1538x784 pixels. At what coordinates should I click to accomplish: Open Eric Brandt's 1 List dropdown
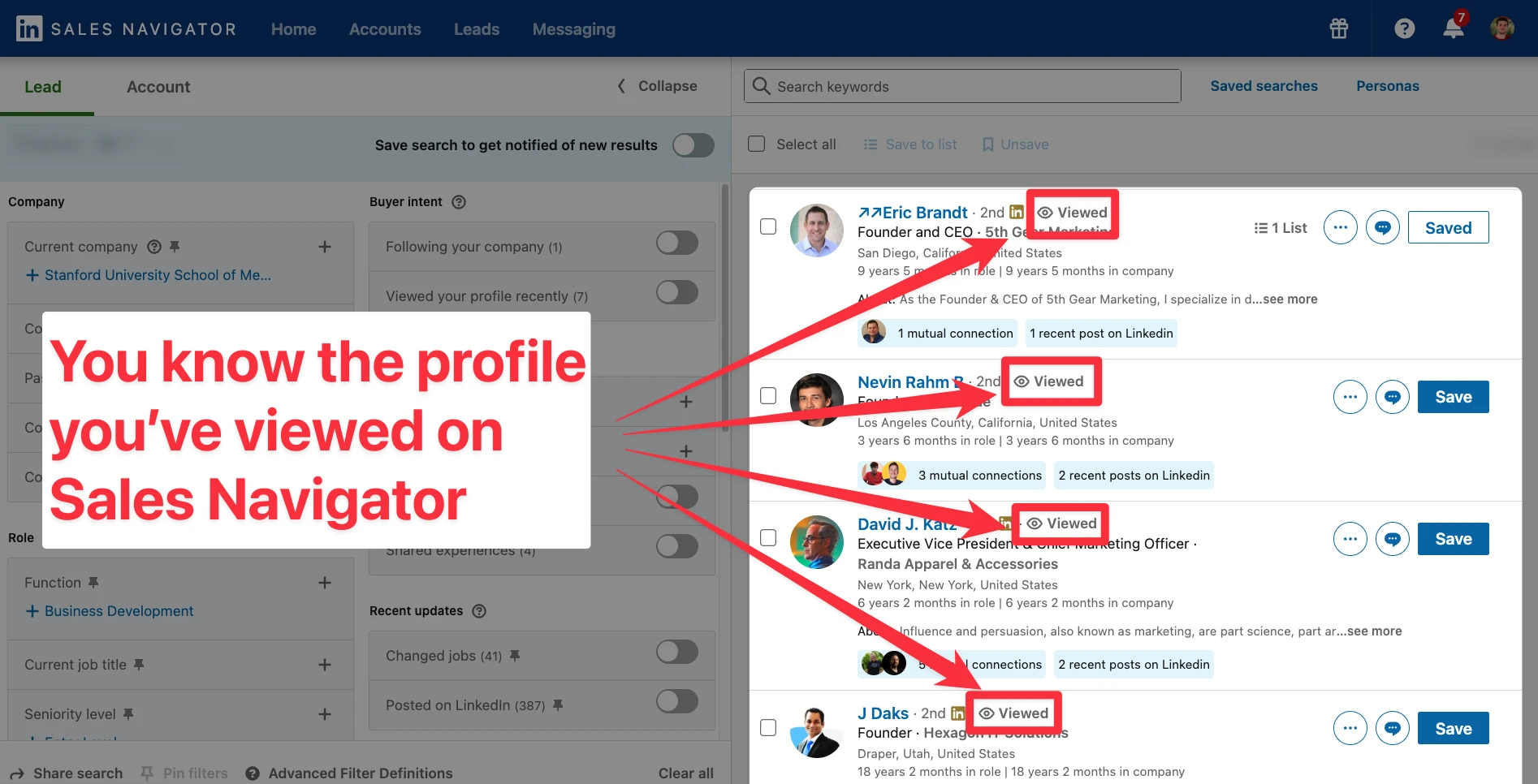pos(1281,228)
